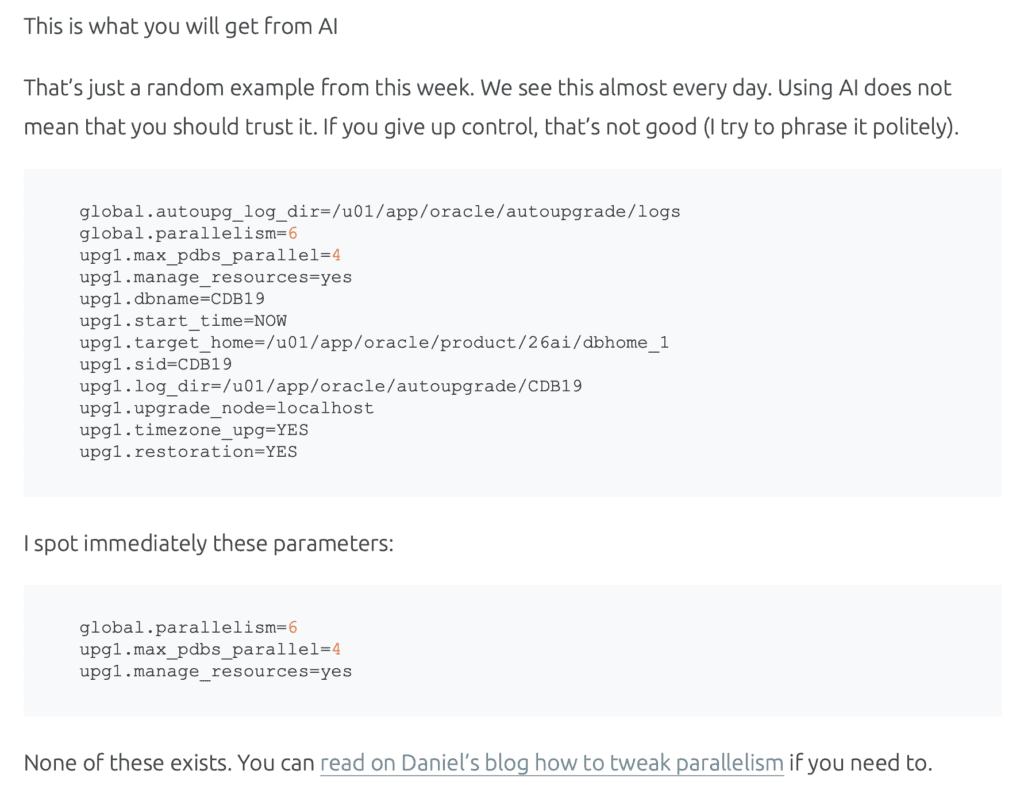Image resolution: width=1024 pixels, height=809 pixels.
Task: Click the 'This is what you will get from AI' heading
Action: point(181,26)
